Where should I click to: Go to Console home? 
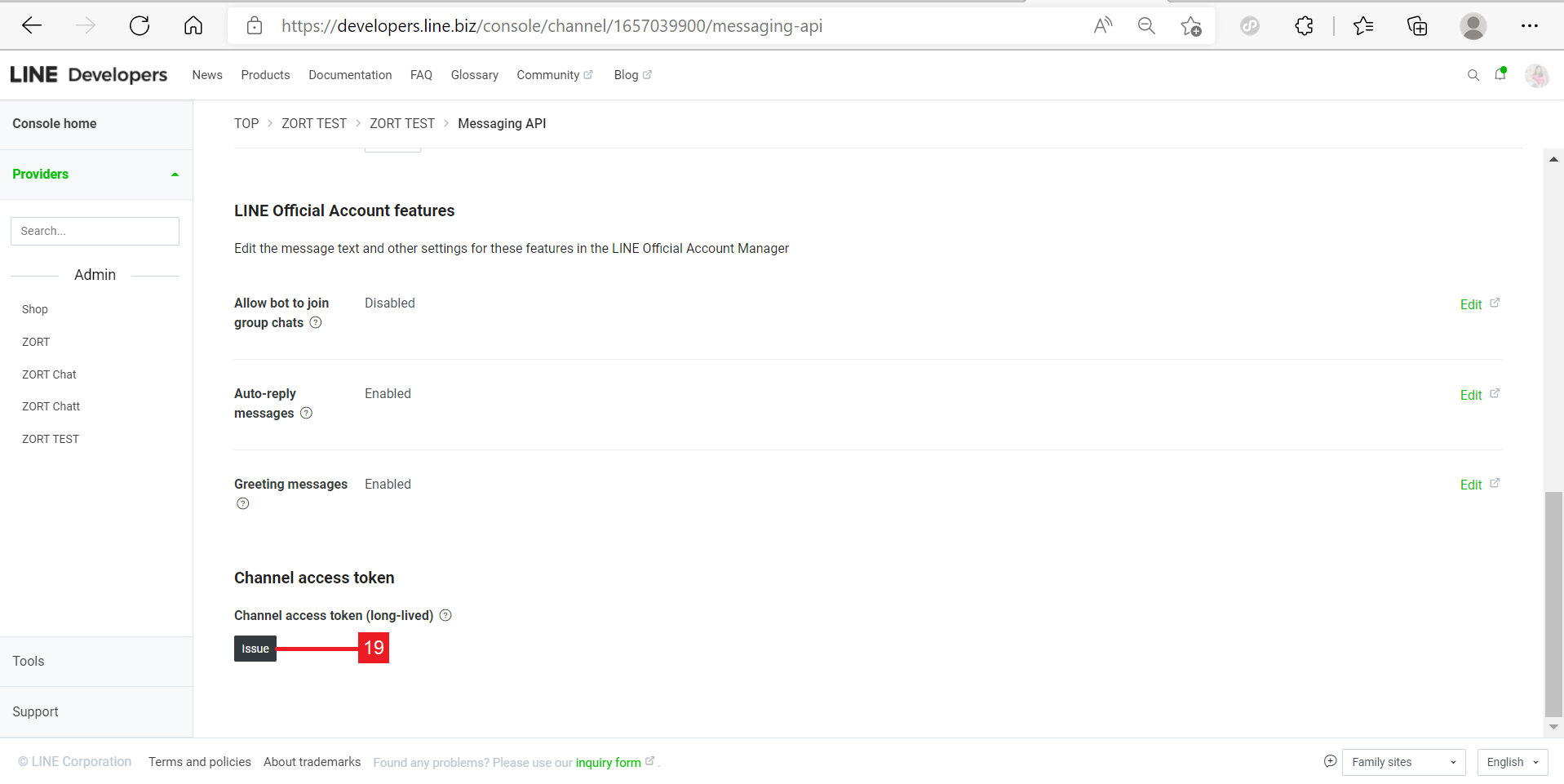pos(55,124)
